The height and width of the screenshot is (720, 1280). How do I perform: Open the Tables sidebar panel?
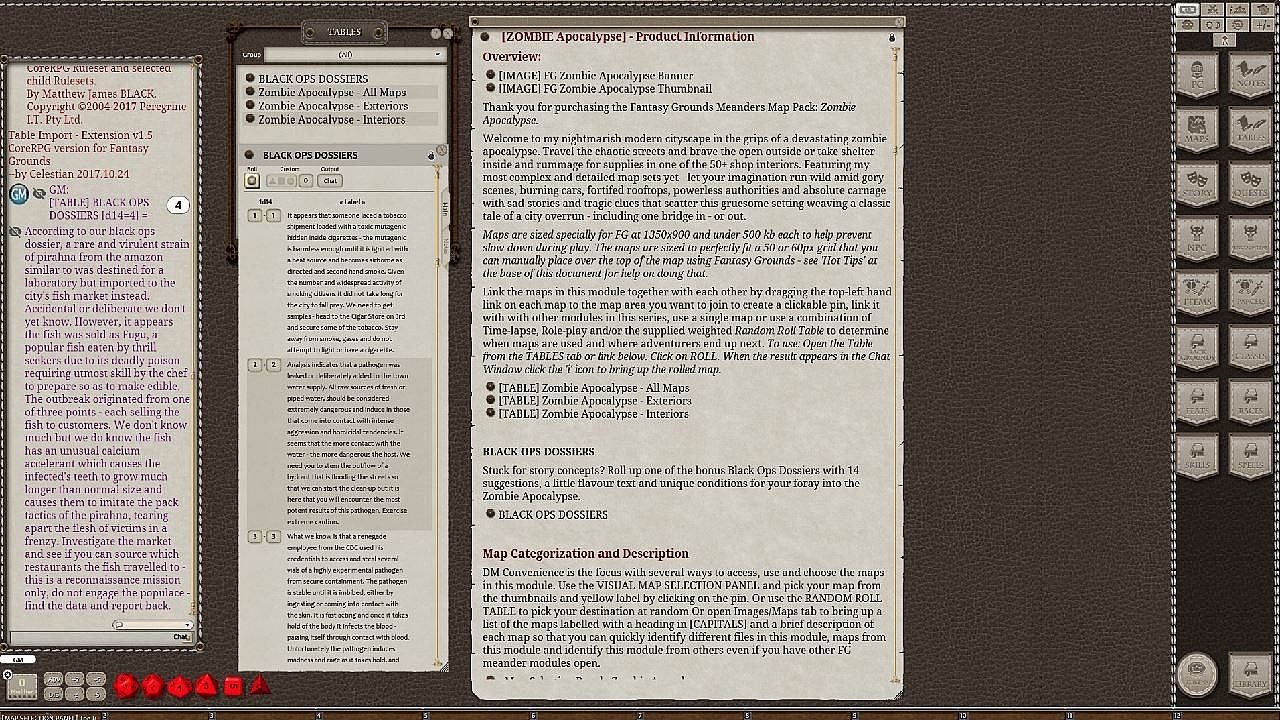[x=1249, y=130]
